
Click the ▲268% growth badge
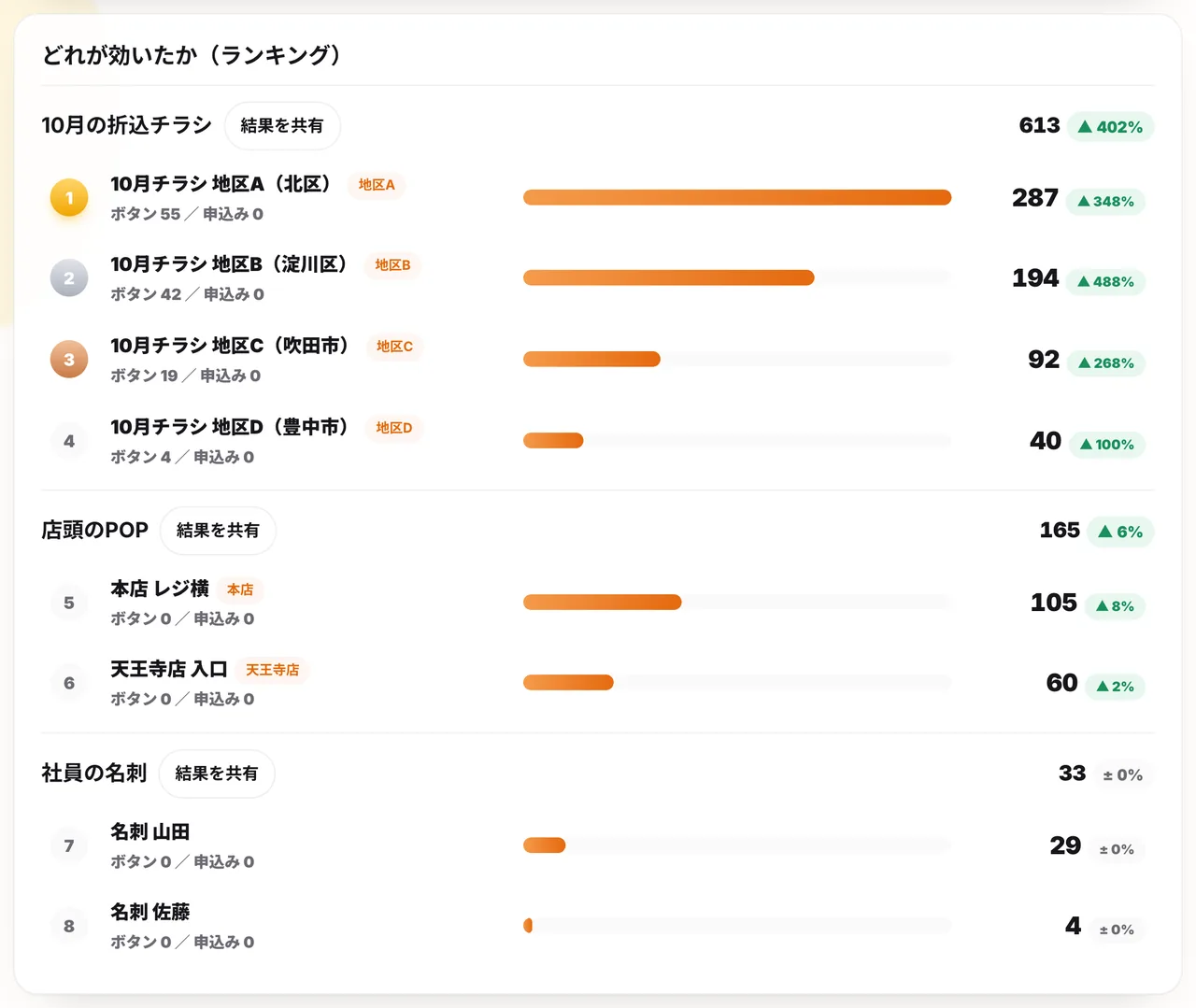1106,362
